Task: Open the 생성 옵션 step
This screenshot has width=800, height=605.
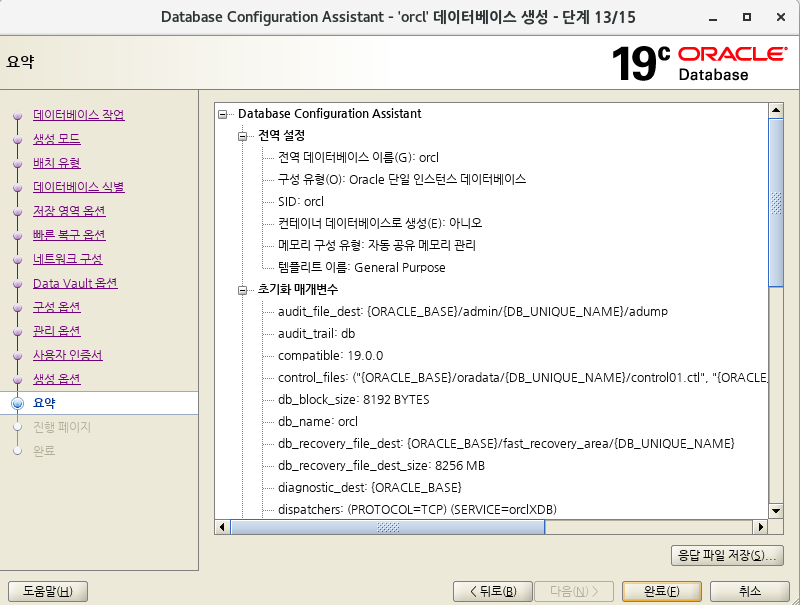Action: 57,379
